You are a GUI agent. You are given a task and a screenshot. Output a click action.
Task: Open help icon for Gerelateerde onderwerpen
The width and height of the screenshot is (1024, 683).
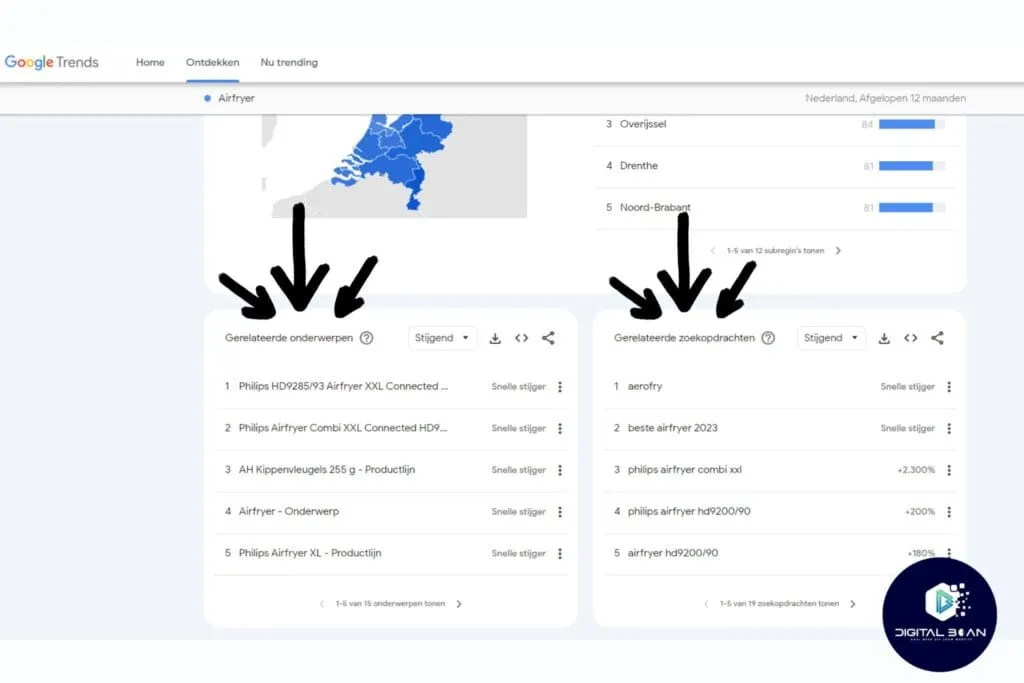pyautogui.click(x=367, y=338)
